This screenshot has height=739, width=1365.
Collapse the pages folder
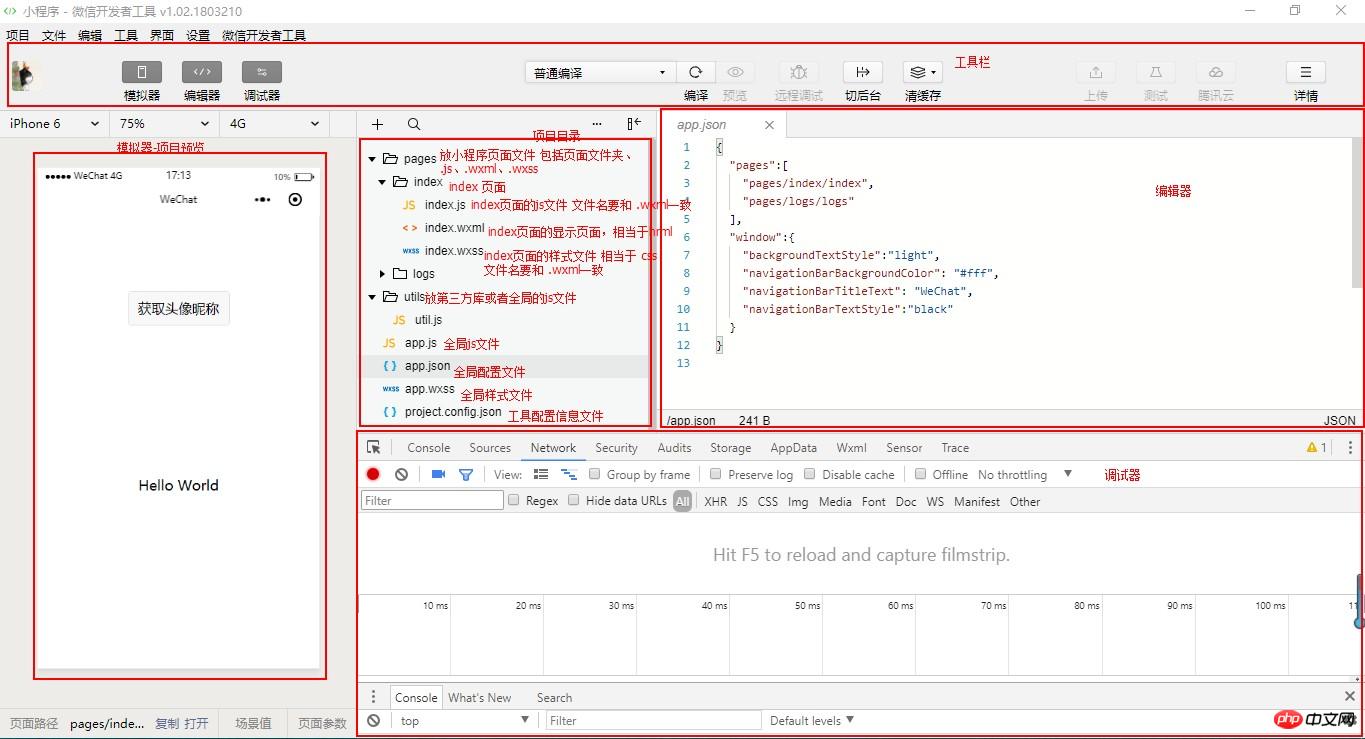372,159
